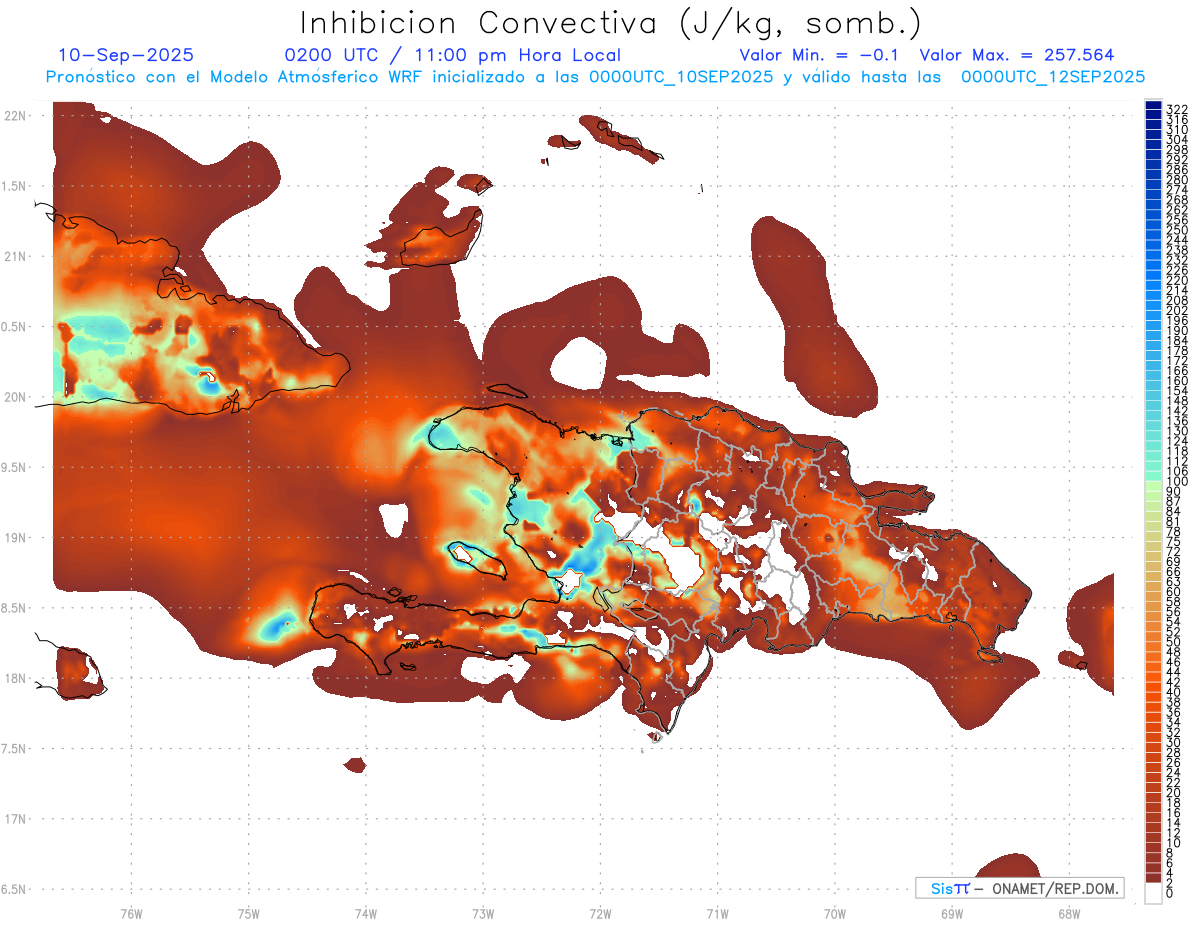Pick the 100 value on the color bar
The image size is (1200, 927).
(1153, 482)
